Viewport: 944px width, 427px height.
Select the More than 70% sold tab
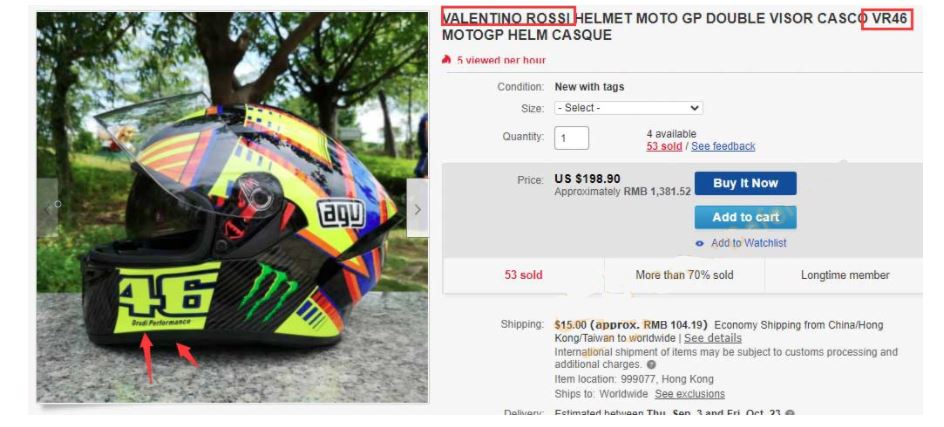(x=685, y=275)
